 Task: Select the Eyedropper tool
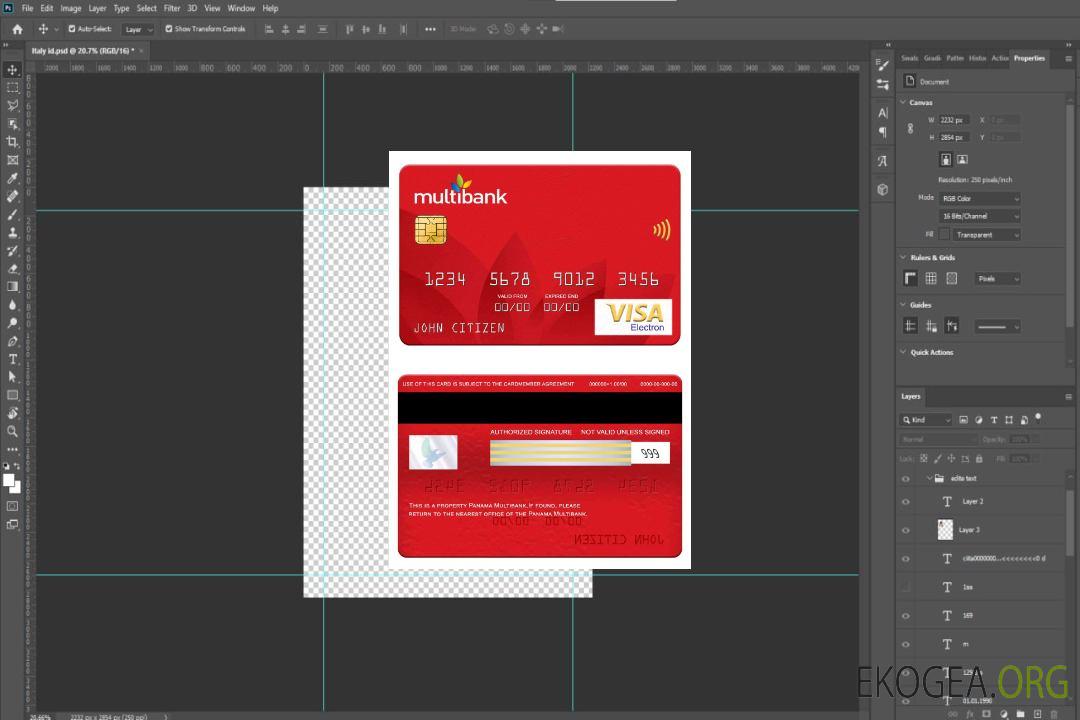click(12, 178)
